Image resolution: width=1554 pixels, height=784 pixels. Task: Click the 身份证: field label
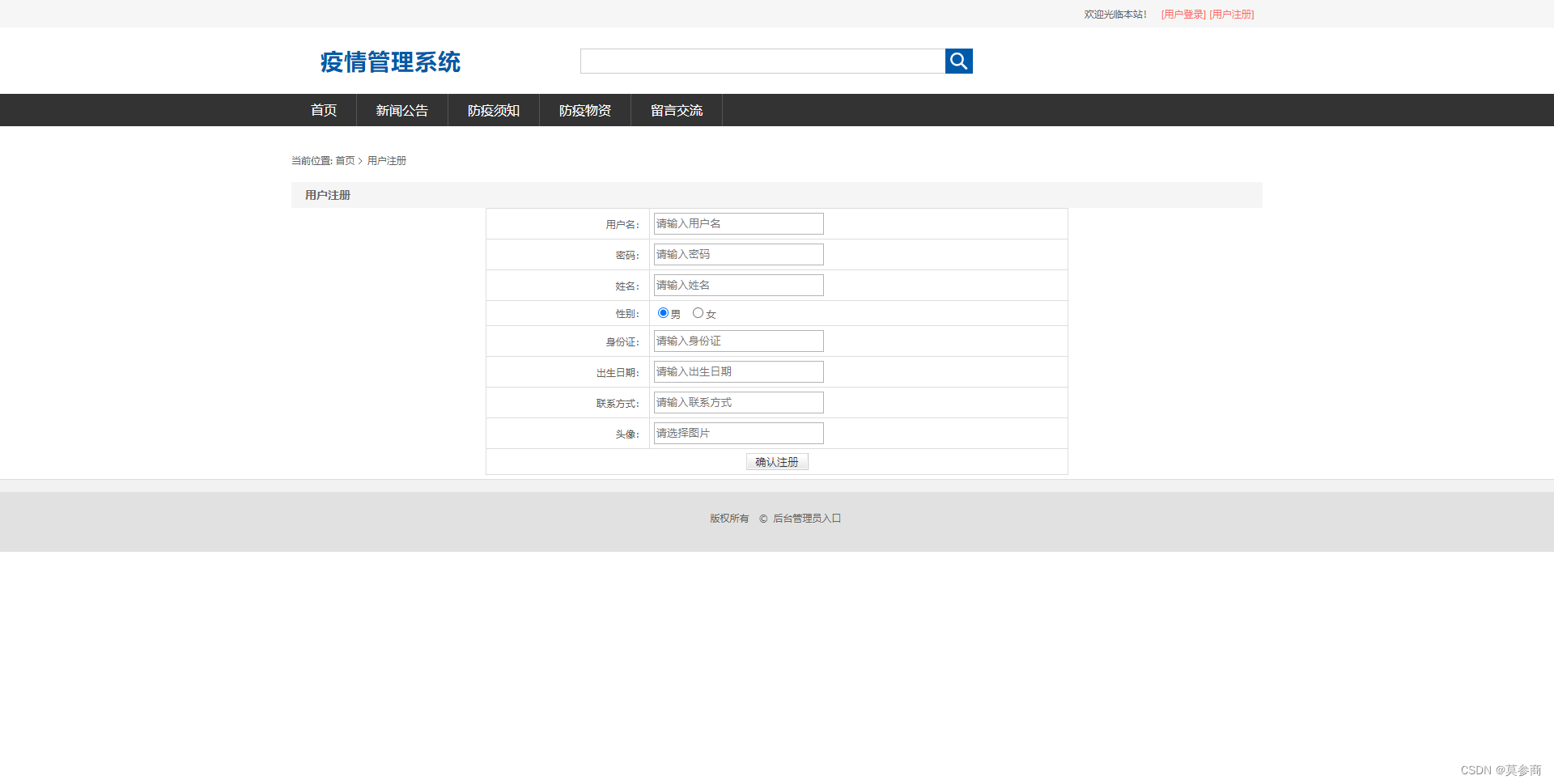click(x=622, y=342)
